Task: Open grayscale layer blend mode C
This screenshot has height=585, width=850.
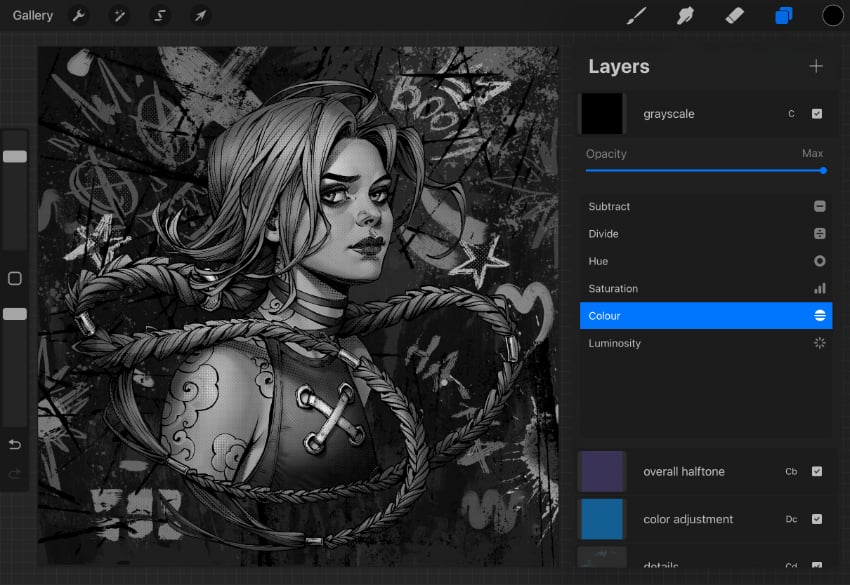Action: 791,114
